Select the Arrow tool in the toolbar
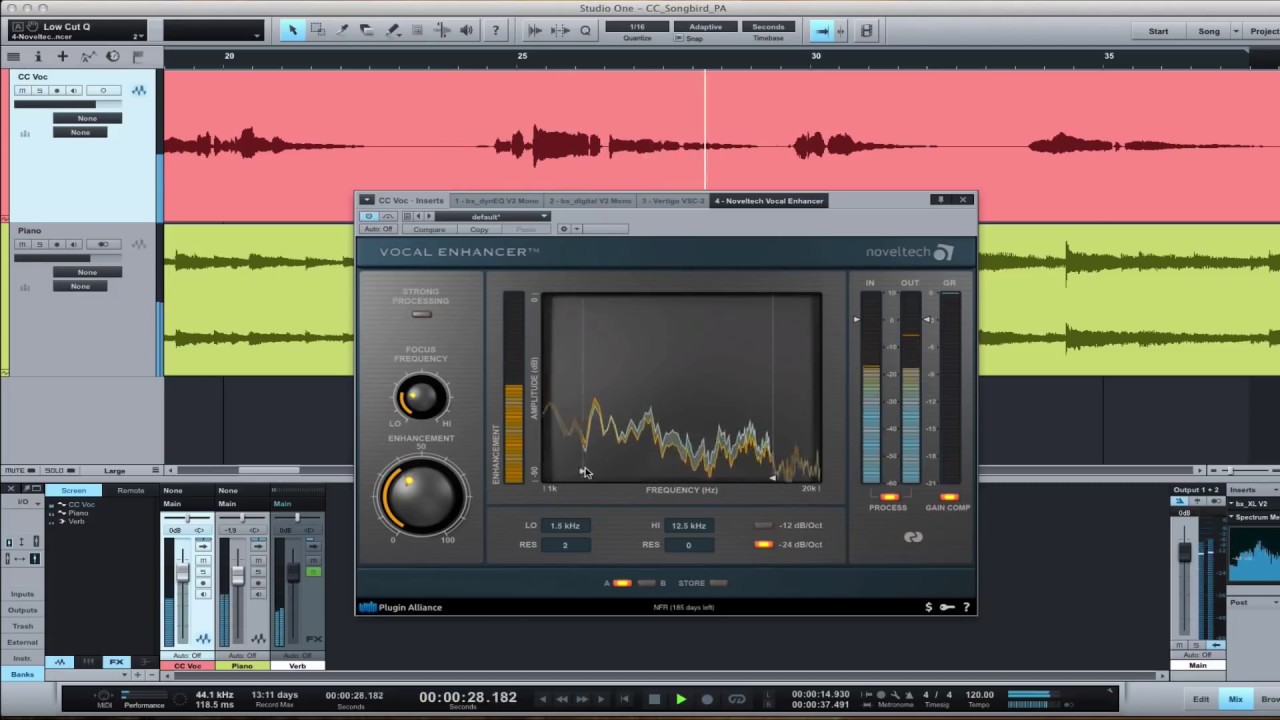Image resolution: width=1280 pixels, height=720 pixels. click(x=292, y=31)
